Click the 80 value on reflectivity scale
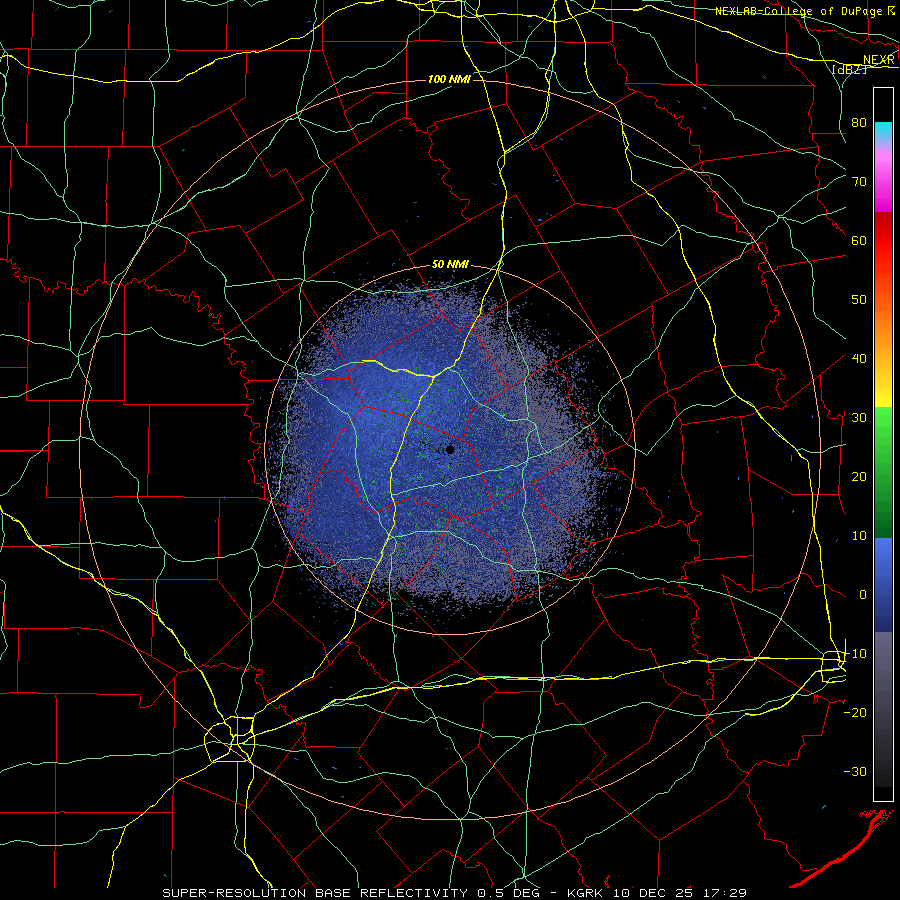 pos(859,123)
